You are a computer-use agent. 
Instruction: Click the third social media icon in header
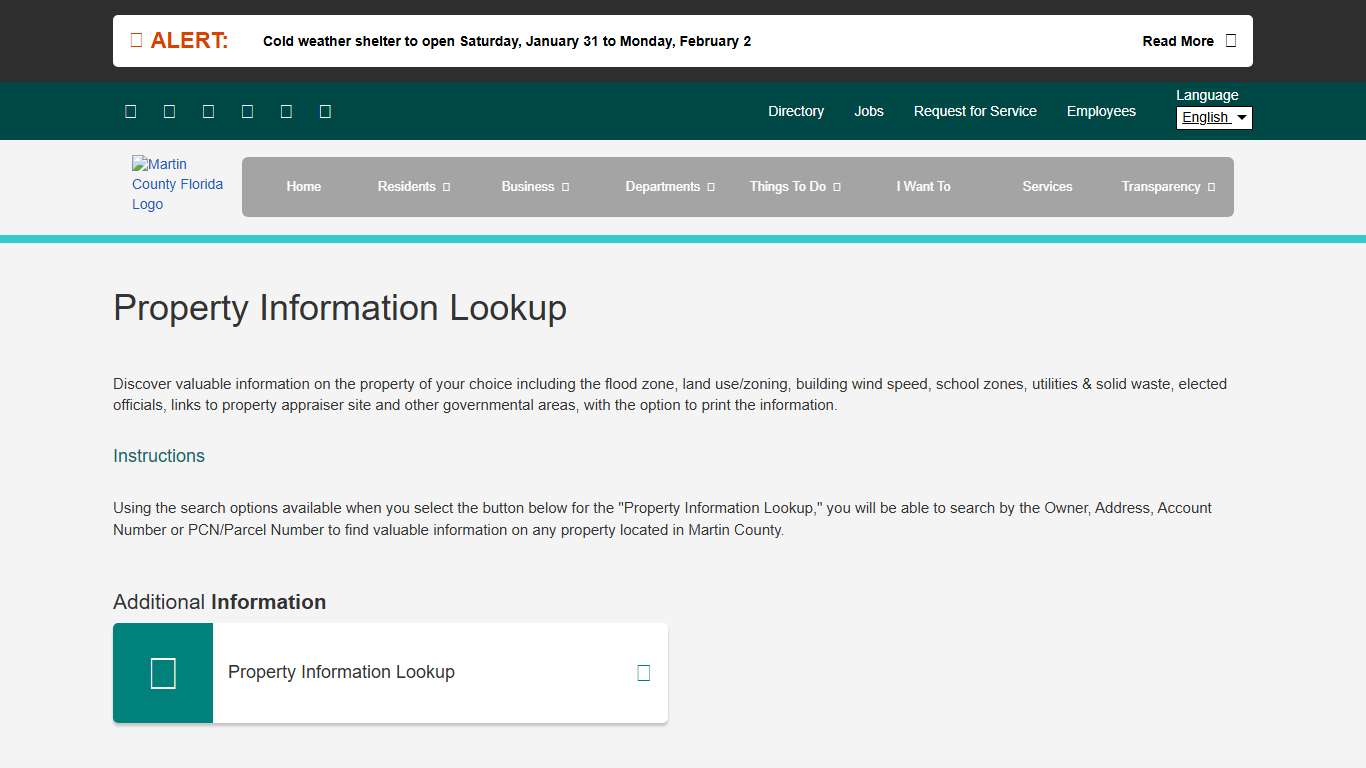(x=208, y=111)
